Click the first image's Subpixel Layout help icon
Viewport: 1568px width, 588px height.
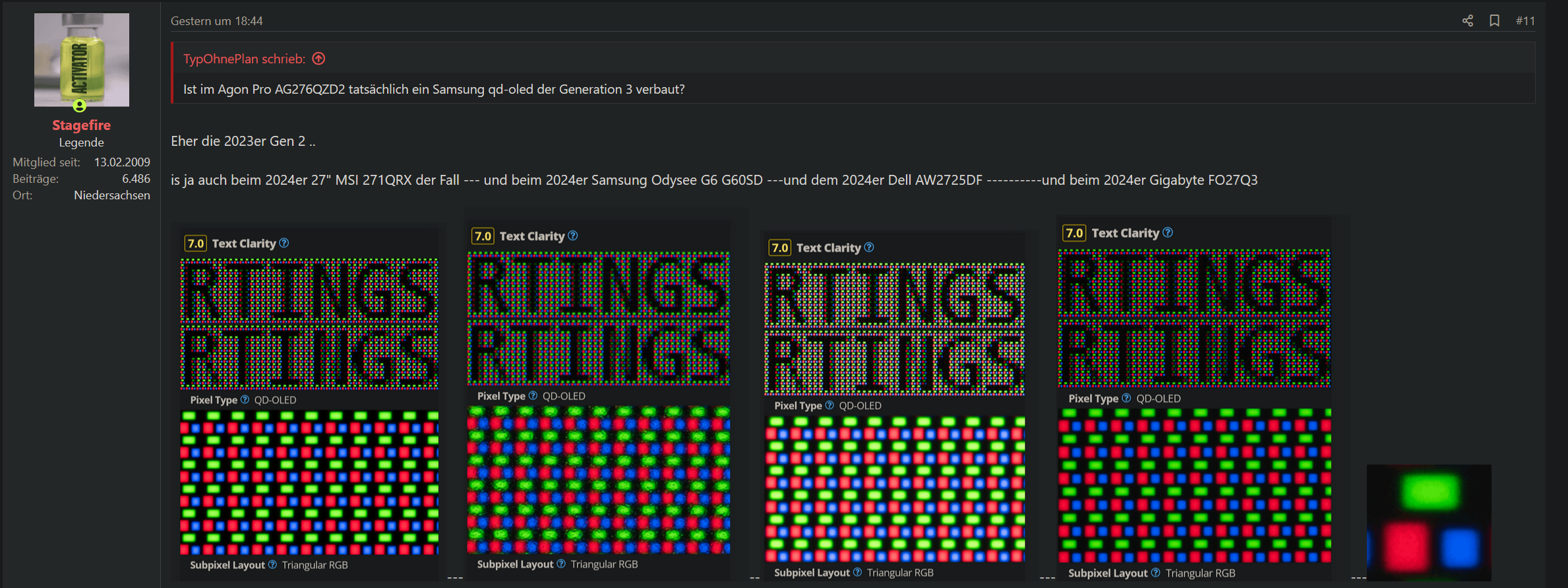272,564
